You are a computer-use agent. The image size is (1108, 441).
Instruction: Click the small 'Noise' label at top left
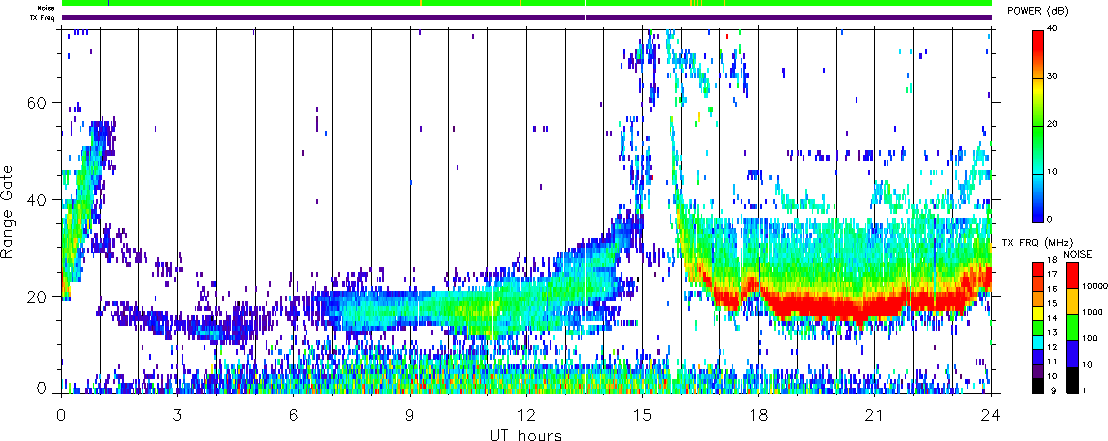click(x=47, y=8)
